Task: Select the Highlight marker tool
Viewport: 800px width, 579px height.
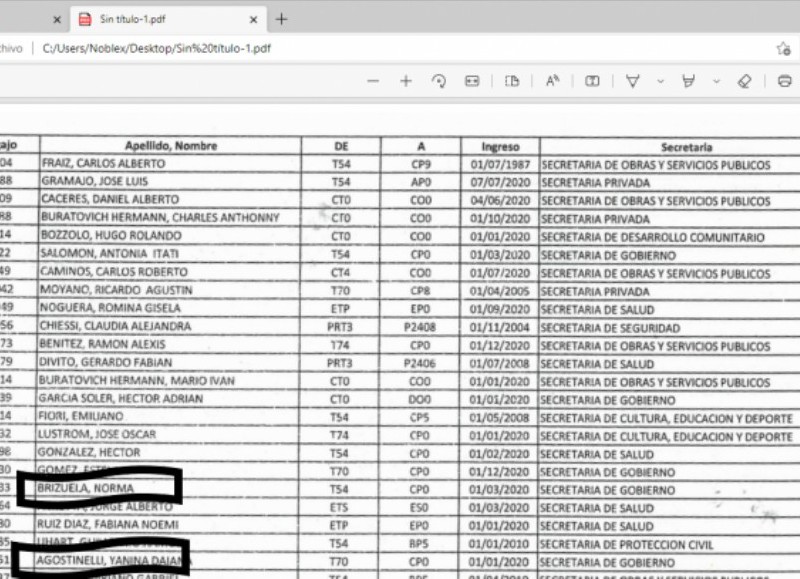Action: [688, 82]
